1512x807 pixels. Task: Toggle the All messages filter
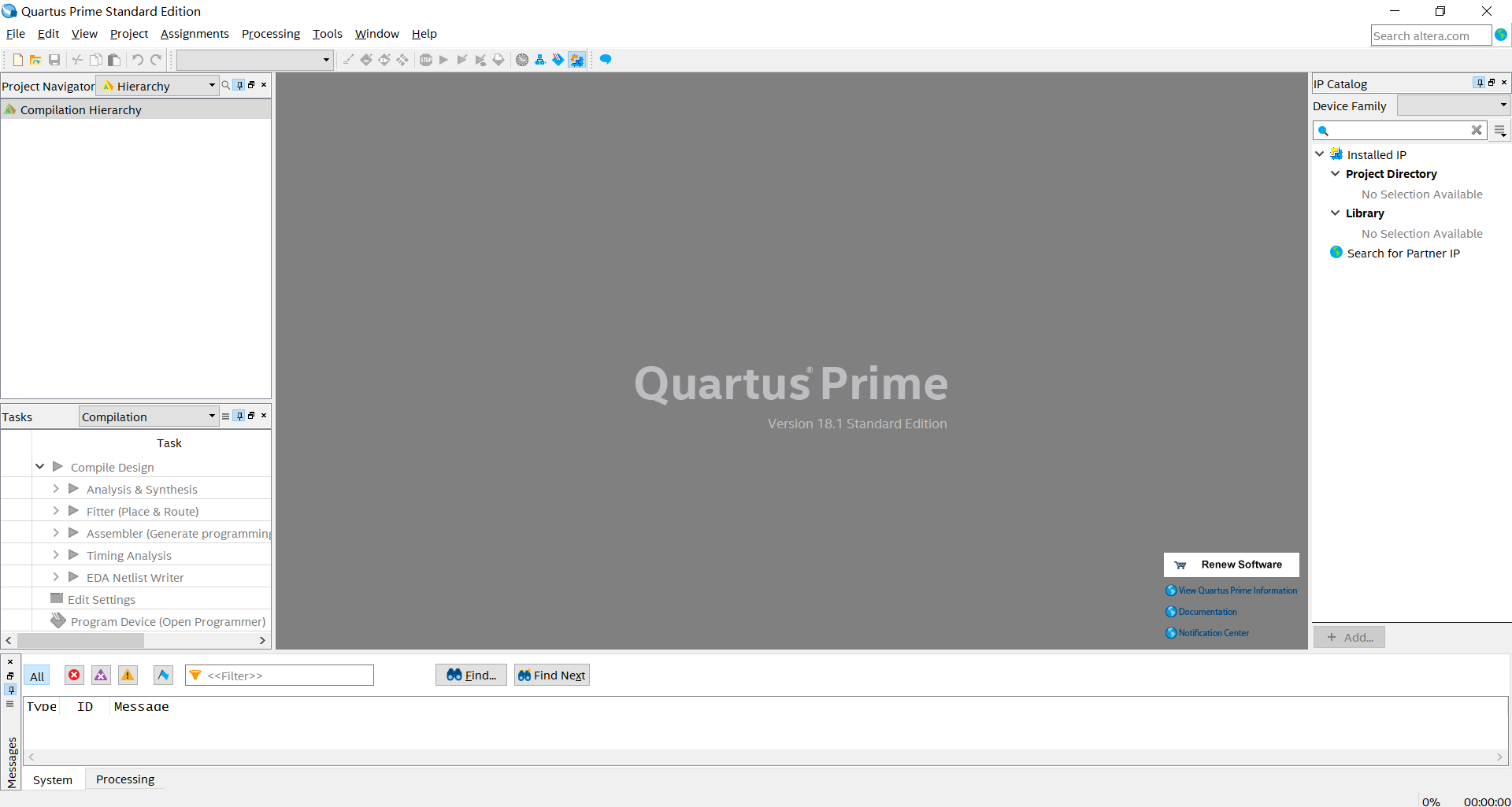(x=37, y=676)
